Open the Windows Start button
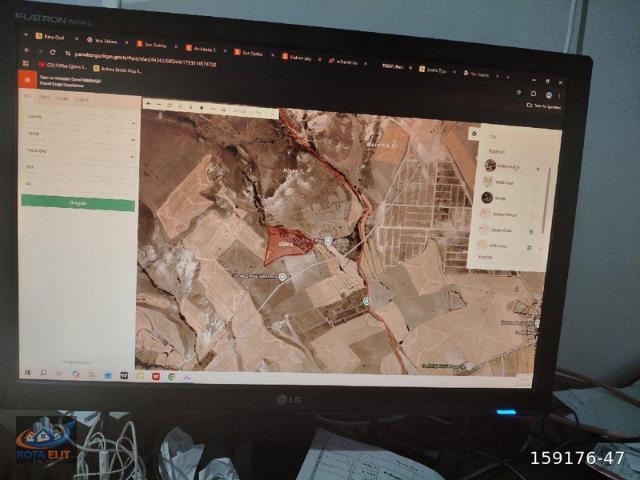The height and width of the screenshot is (480, 640). click(28, 372)
